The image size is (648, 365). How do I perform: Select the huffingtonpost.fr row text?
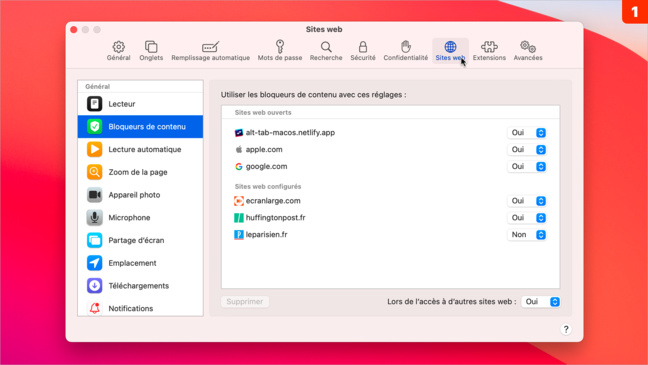276,218
